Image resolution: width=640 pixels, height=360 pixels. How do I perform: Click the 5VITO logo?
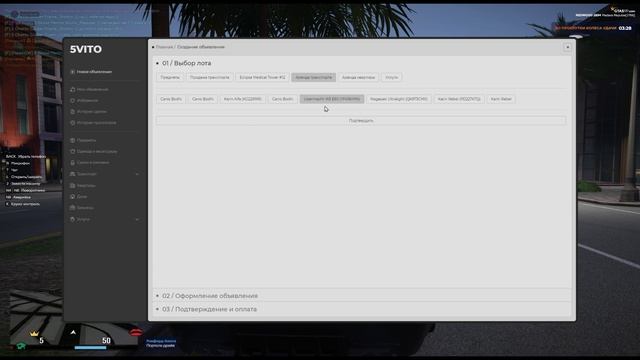[86, 49]
